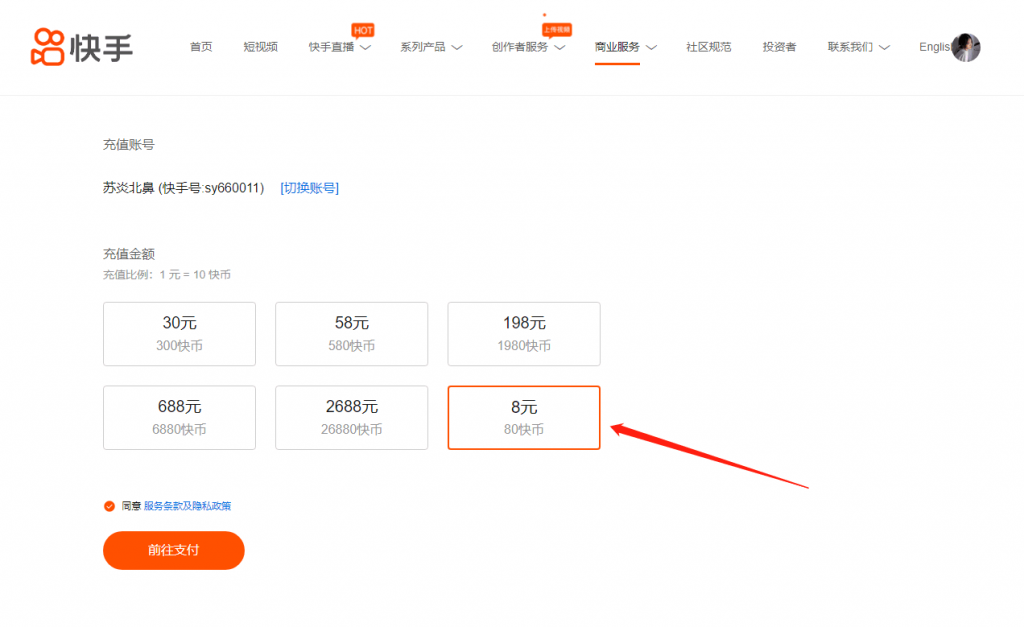Select the 首页 menu item
Image resolution: width=1024 pixels, height=627 pixels.
coord(202,46)
